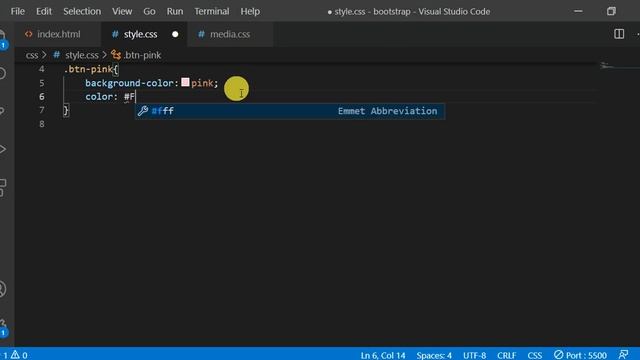Click the unsaved dot on style.css tab
Image resolution: width=640 pixels, height=360 pixels.
pyautogui.click(x=175, y=34)
